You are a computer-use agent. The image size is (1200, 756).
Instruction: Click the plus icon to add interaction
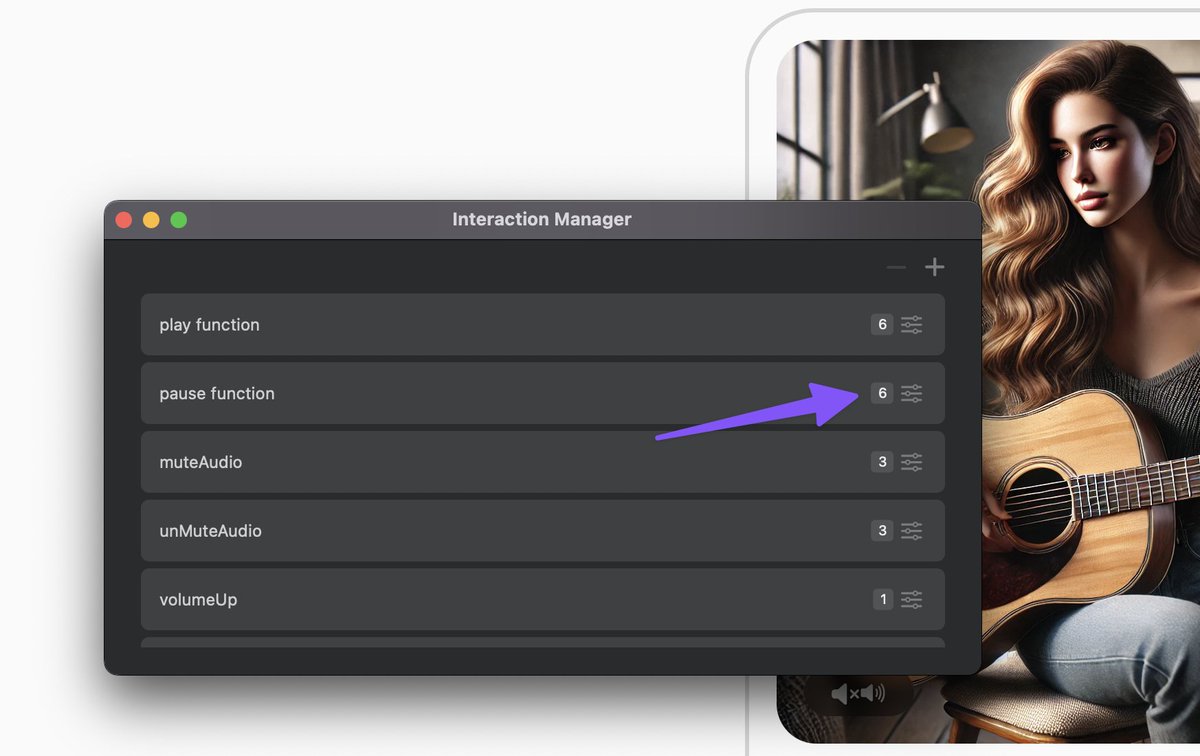pyautogui.click(x=934, y=266)
